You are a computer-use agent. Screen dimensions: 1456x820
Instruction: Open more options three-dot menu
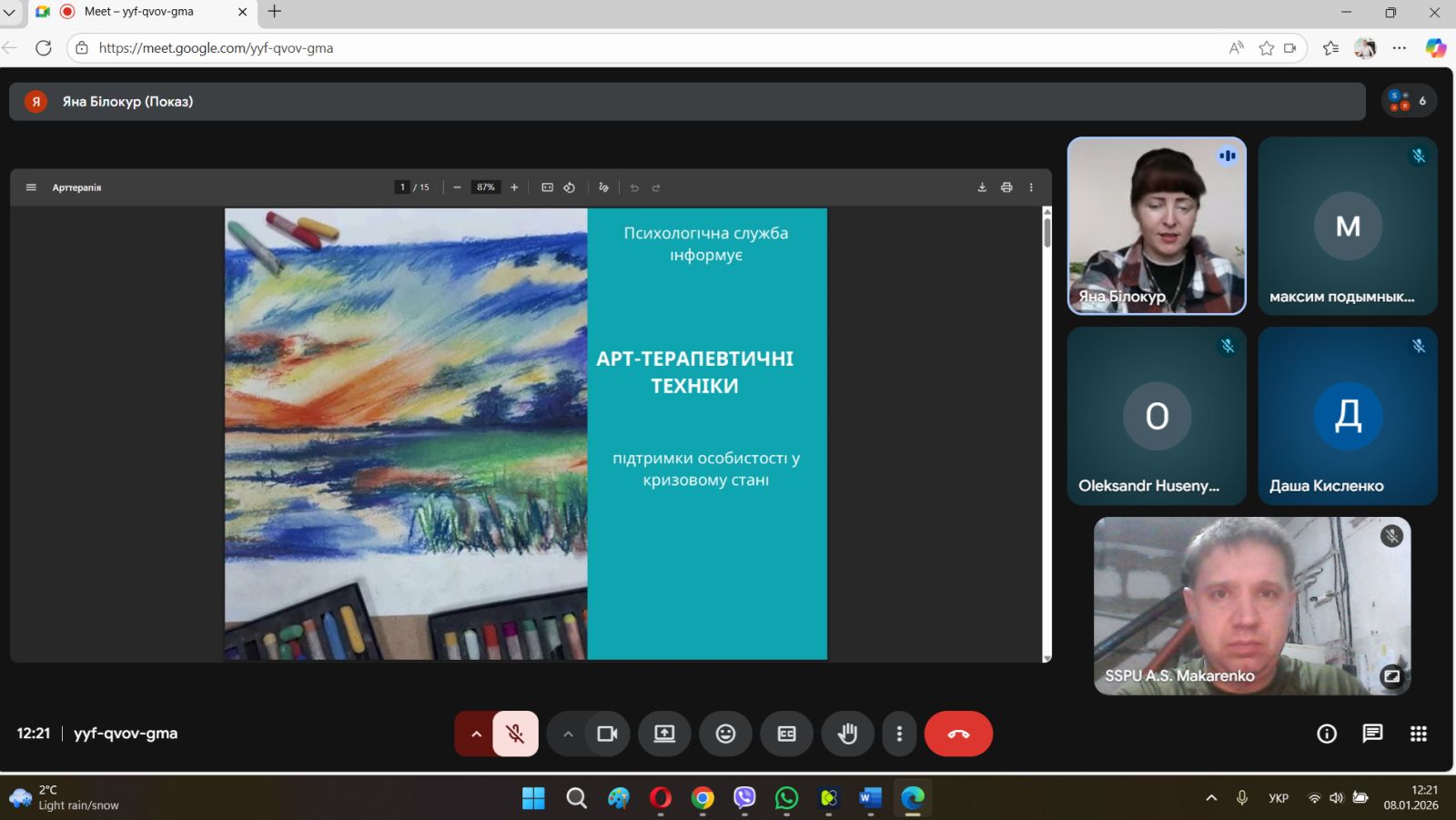899,734
